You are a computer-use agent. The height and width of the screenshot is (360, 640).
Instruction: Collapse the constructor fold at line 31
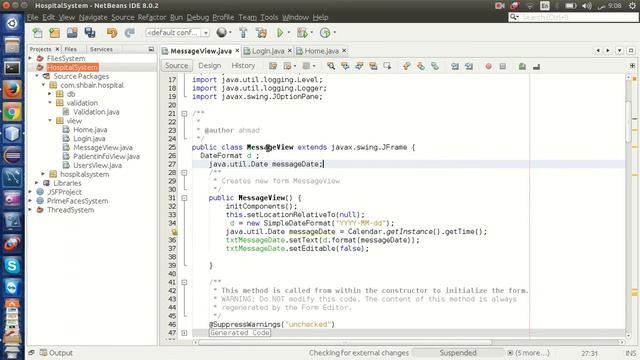pos(184,198)
